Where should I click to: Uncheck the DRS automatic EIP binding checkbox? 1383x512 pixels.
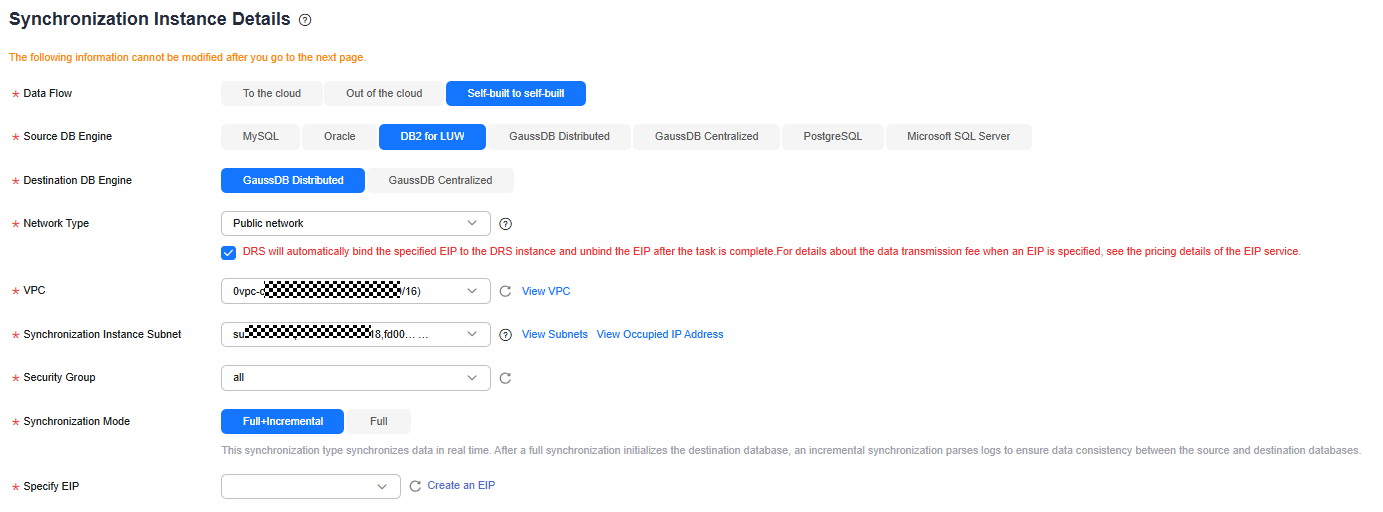click(x=229, y=252)
